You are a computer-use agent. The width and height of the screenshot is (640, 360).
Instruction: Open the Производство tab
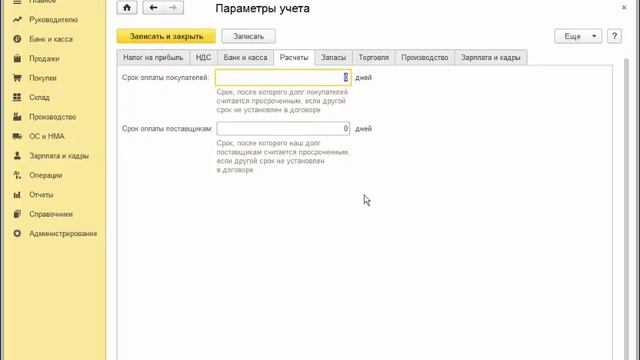pos(424,58)
